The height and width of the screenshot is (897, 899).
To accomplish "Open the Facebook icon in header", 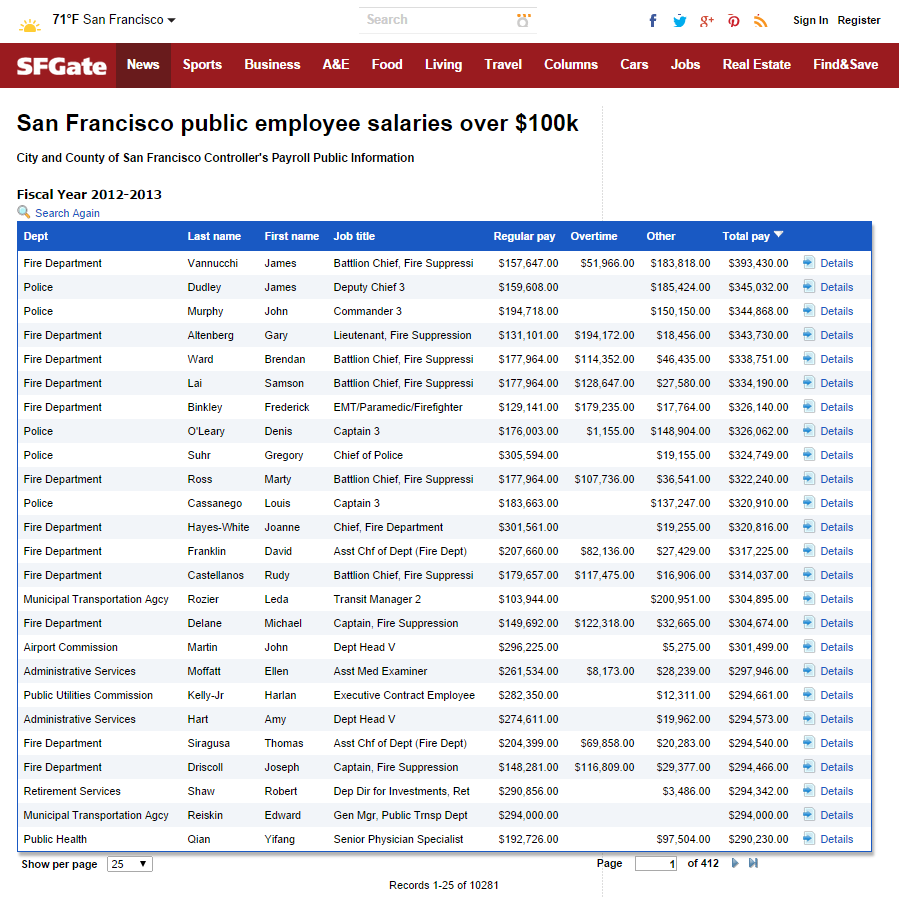I will pyautogui.click(x=653, y=21).
